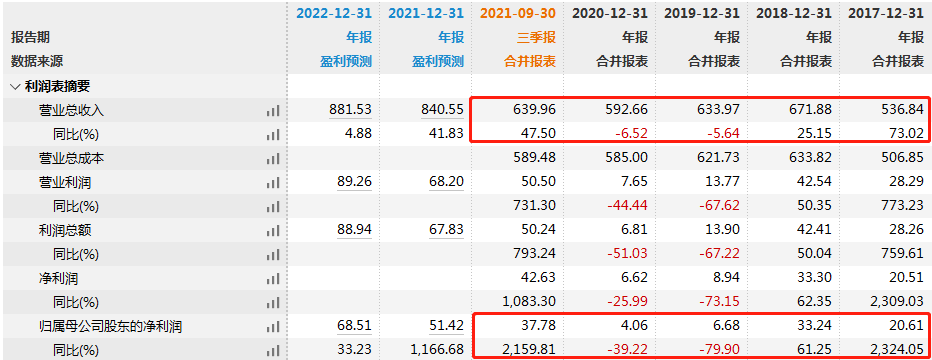The width and height of the screenshot is (932, 360).
Task: Click 合并报表 under 2021-09-30
Action: tap(531, 61)
